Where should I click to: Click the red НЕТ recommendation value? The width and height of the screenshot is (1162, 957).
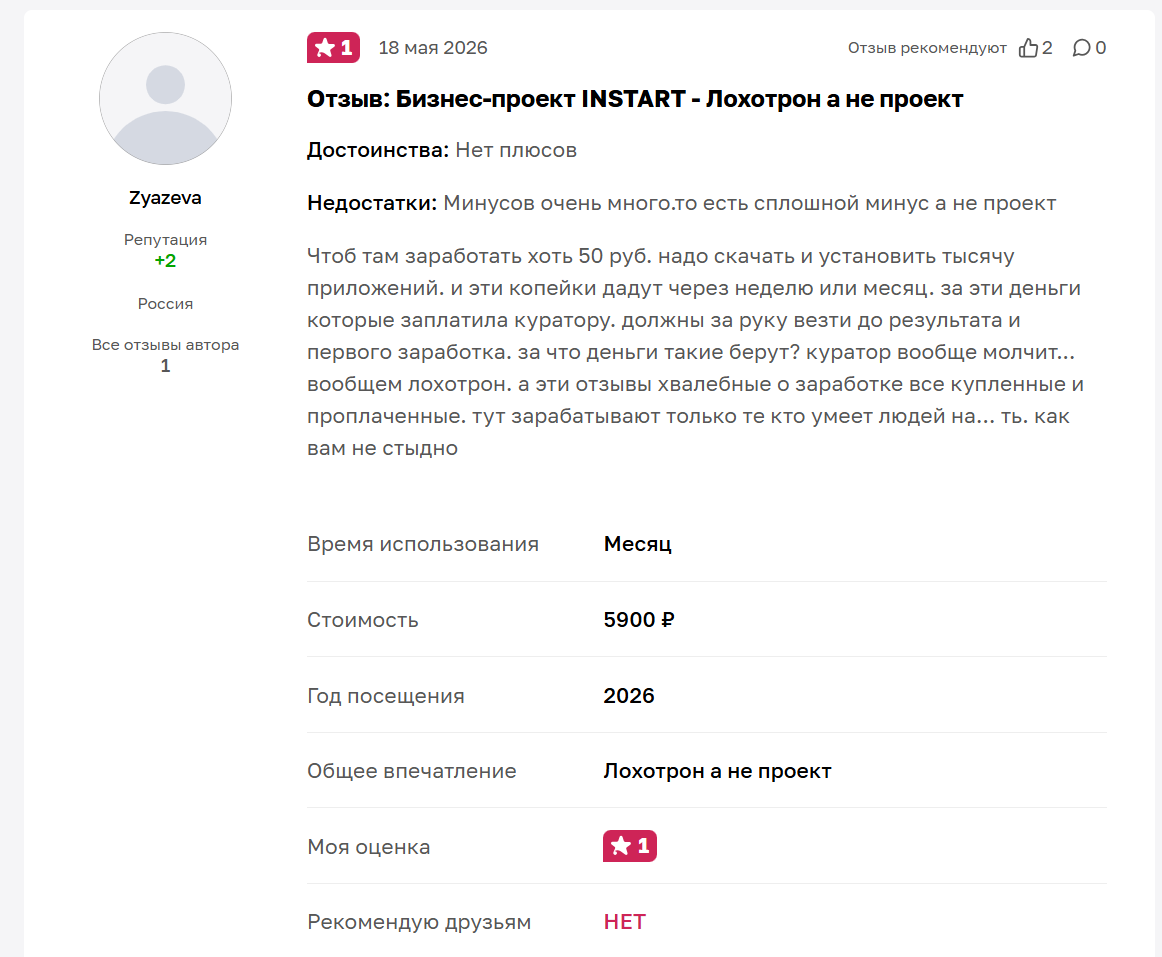coord(625,921)
